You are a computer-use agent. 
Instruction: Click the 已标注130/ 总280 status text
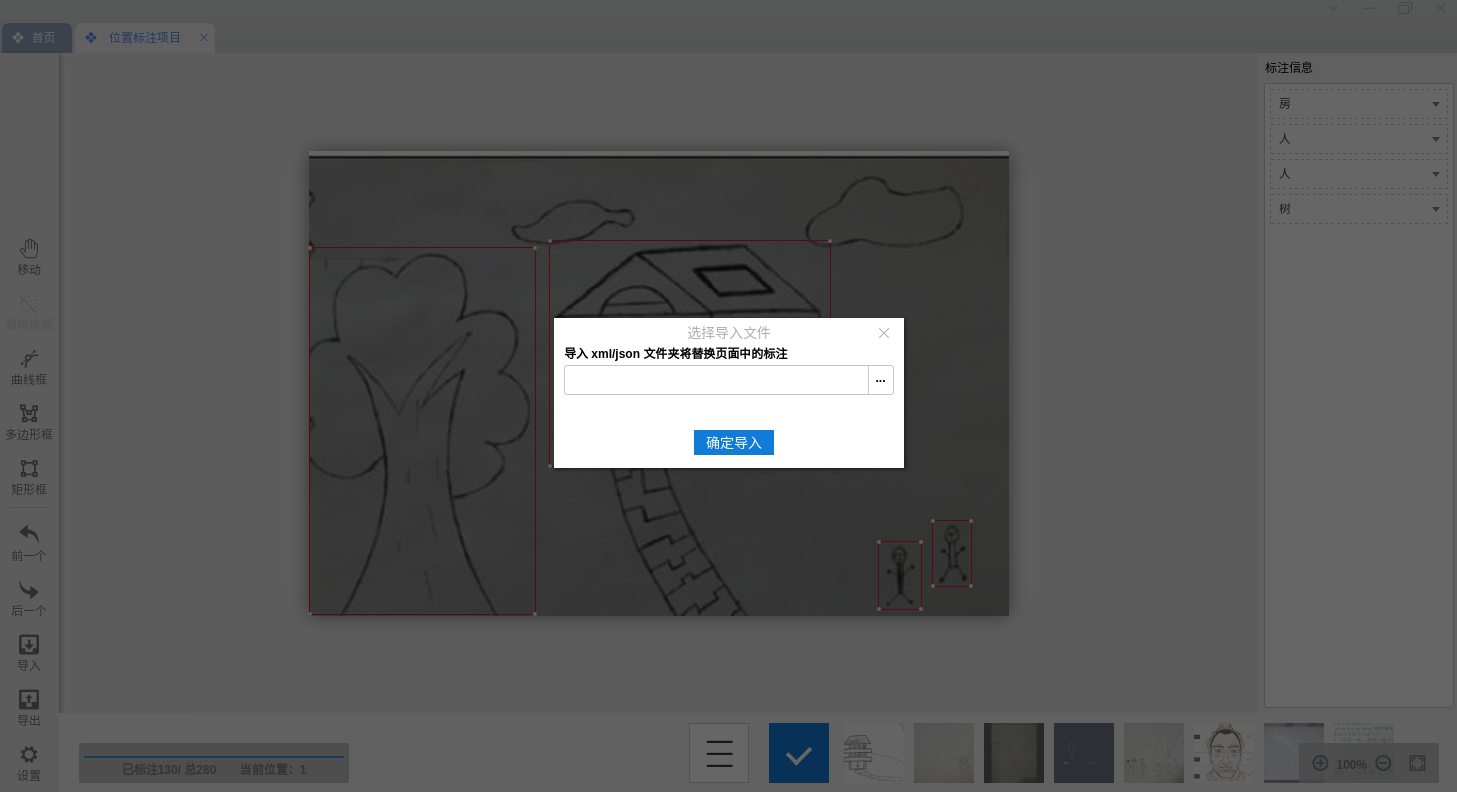point(169,769)
